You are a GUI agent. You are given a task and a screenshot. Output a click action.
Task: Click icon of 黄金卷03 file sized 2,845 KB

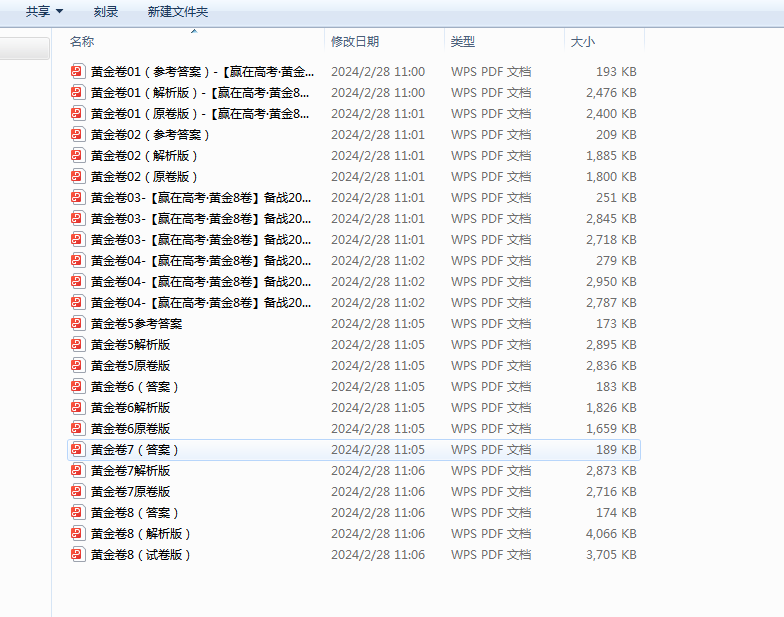pyautogui.click(x=78, y=218)
